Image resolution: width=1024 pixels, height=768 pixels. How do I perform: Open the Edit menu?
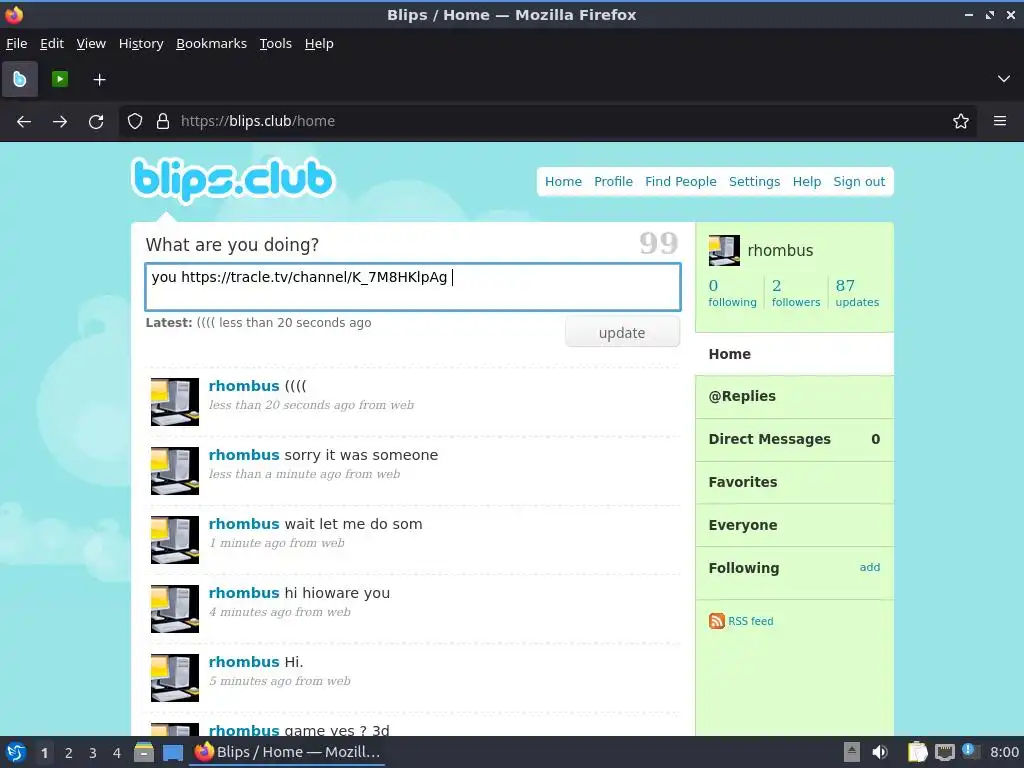[x=52, y=44]
